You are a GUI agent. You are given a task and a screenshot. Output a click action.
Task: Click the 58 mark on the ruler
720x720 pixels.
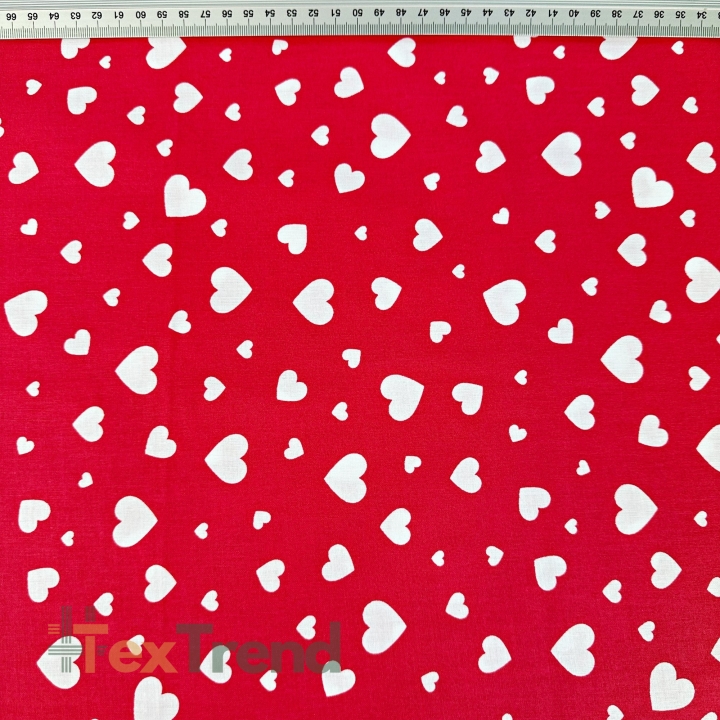[183, 15]
